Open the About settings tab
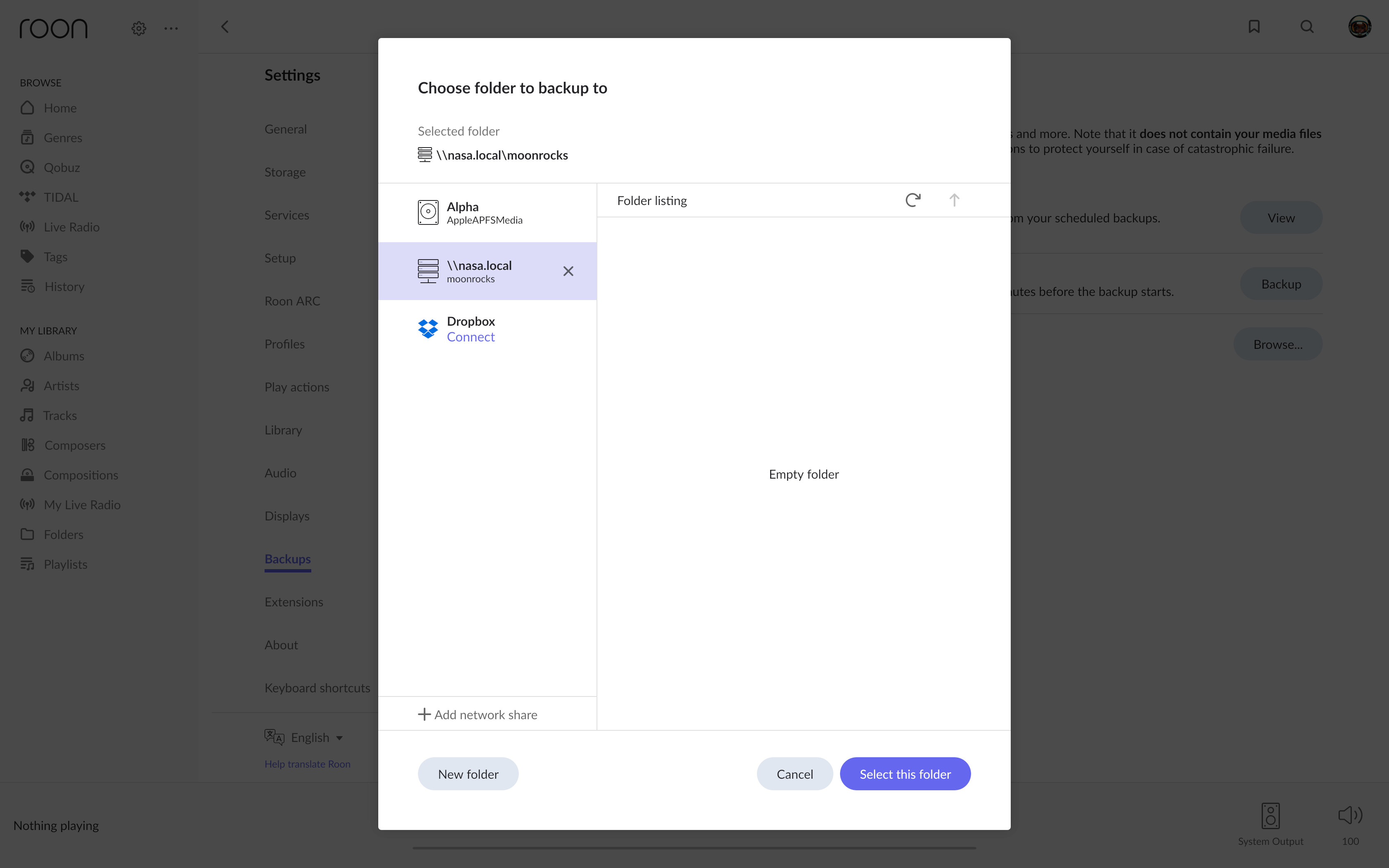Viewport: 1389px width, 868px height. click(x=281, y=645)
